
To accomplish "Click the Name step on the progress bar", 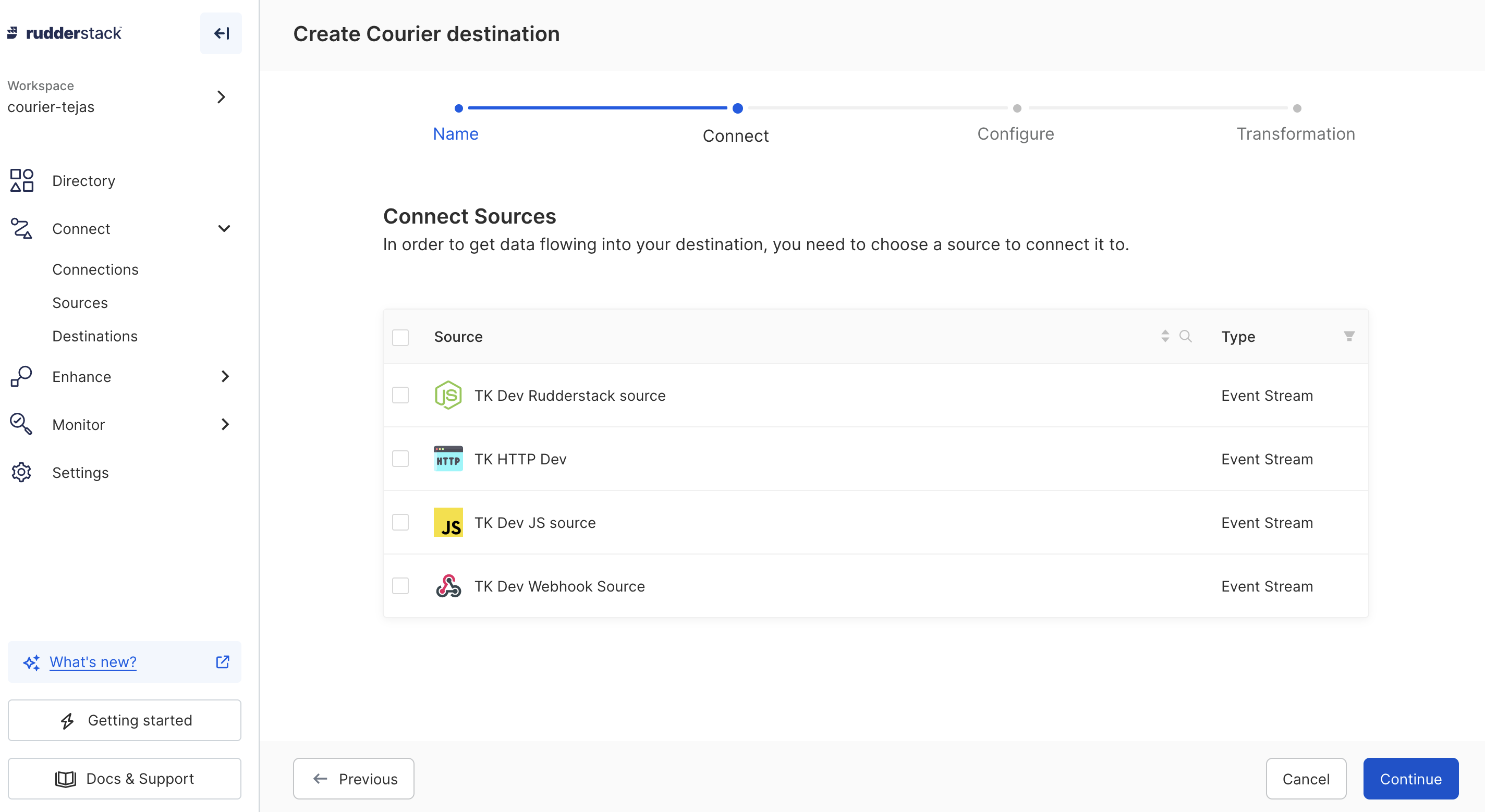I will coord(455,134).
